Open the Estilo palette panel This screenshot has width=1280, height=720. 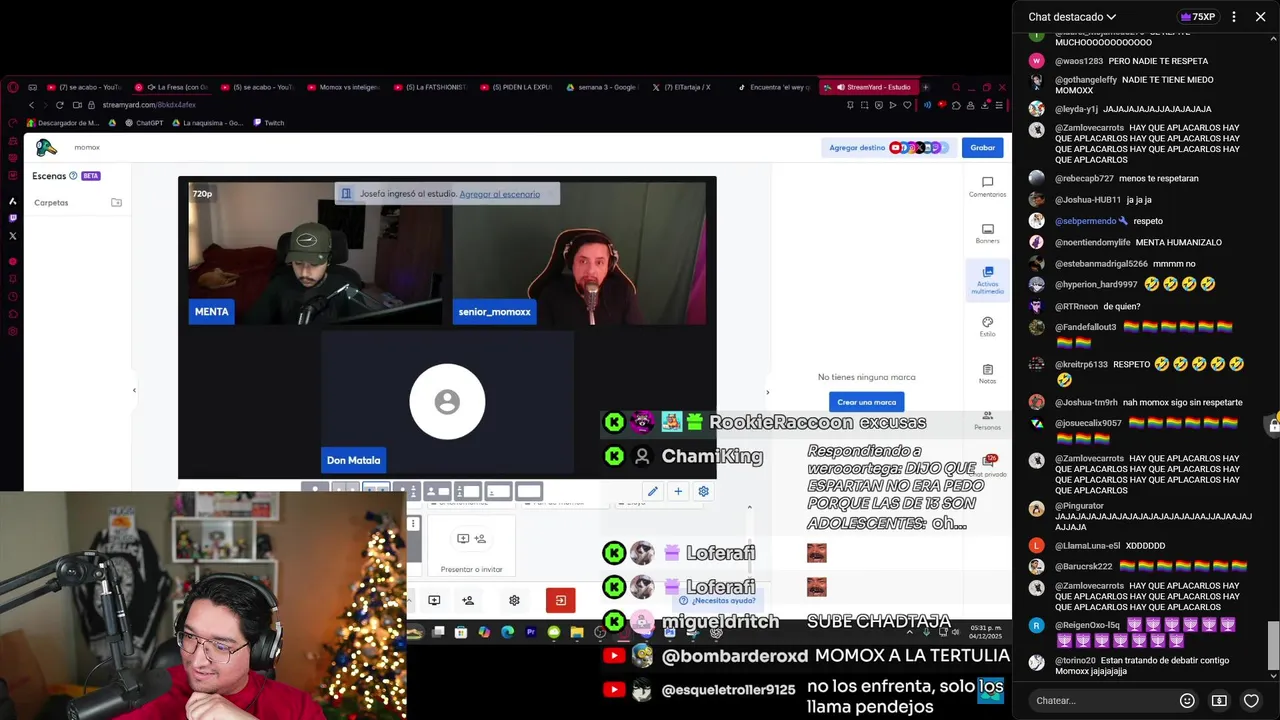click(x=987, y=327)
